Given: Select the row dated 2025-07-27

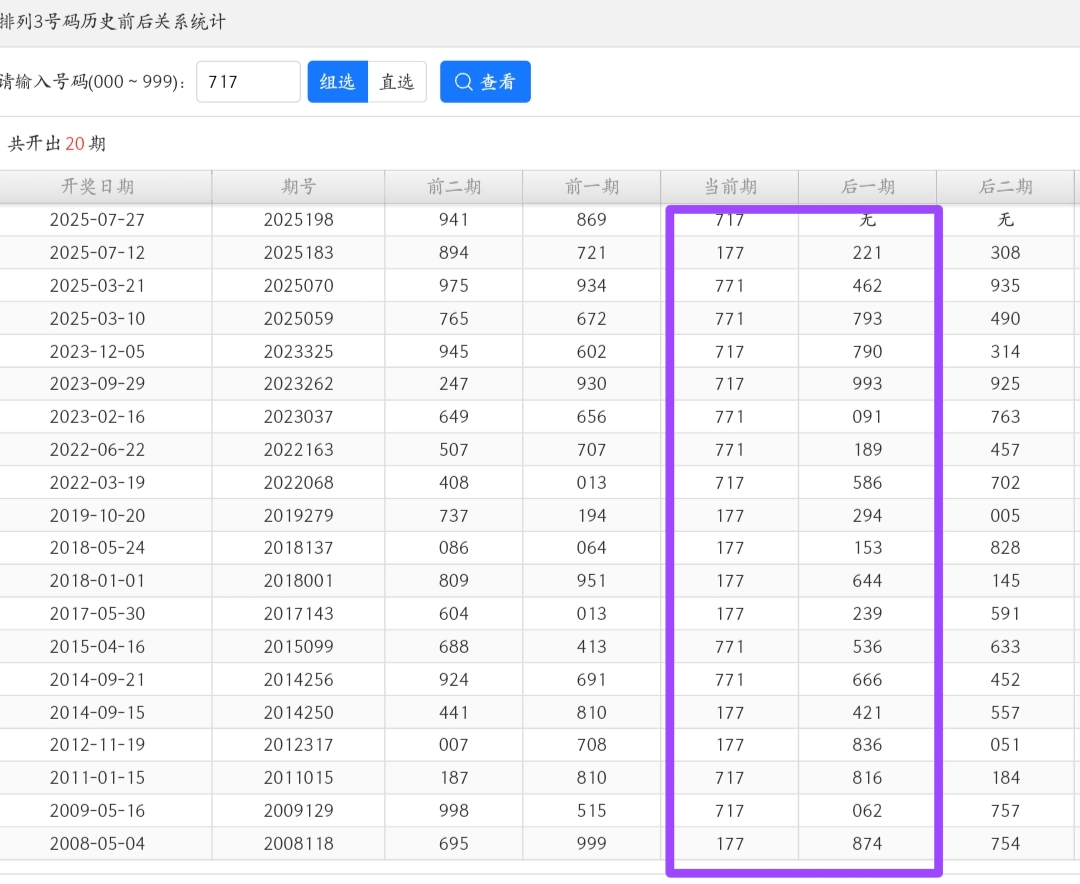Looking at the screenshot, I should pos(98,220).
